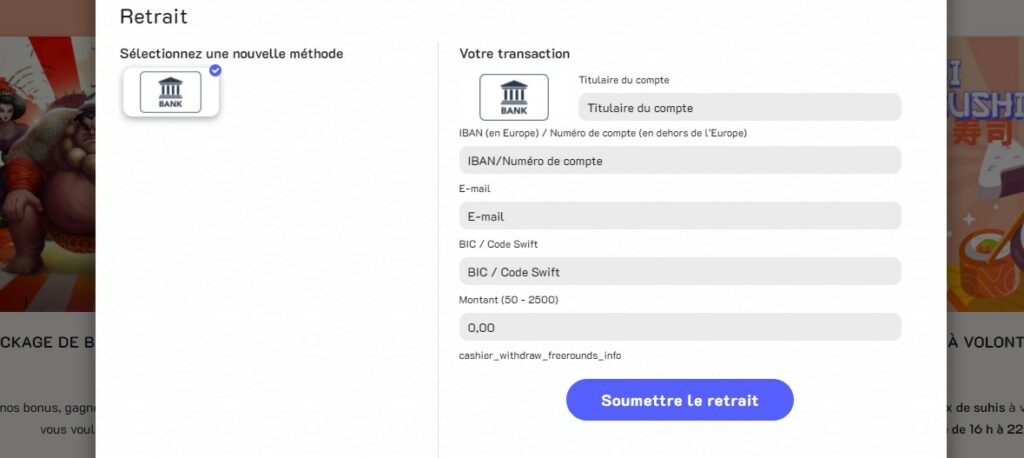Enter the E-mail text field
This screenshot has height=458, width=1024.
pyautogui.click(x=680, y=216)
